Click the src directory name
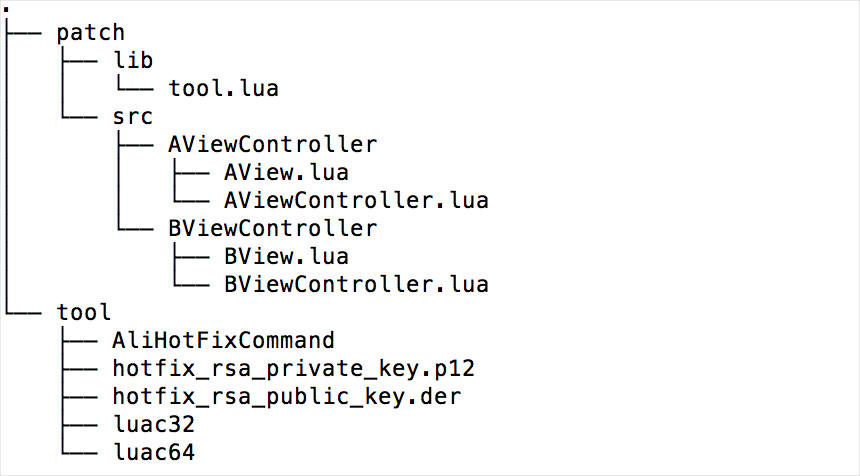The height and width of the screenshot is (476, 860). (x=132, y=117)
